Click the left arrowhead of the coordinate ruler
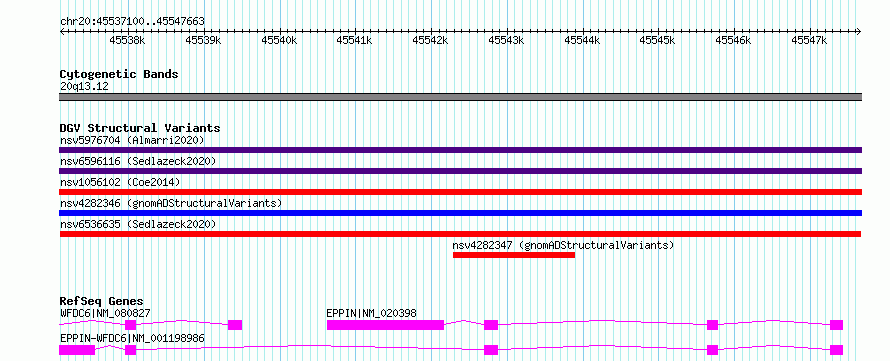 pyautogui.click(x=62, y=31)
